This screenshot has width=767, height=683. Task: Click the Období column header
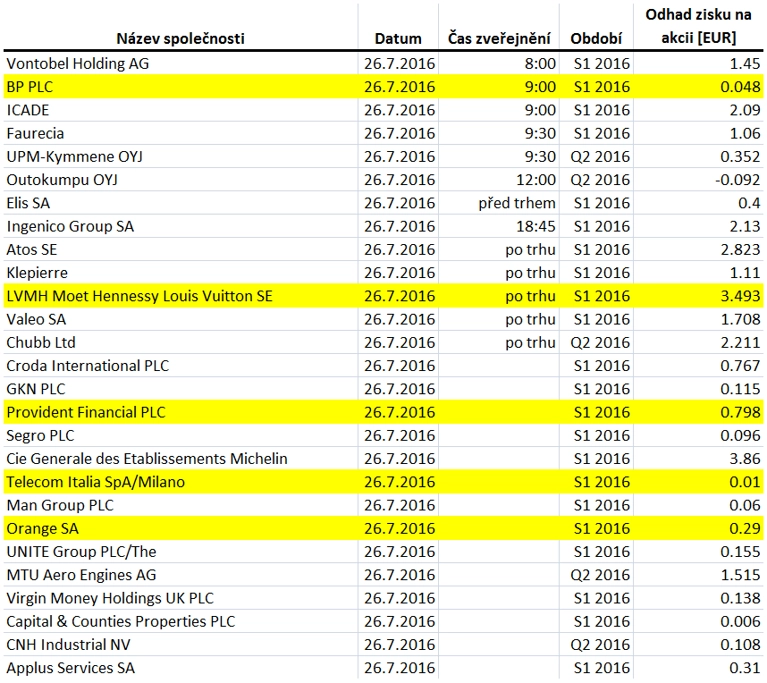[x=596, y=38]
